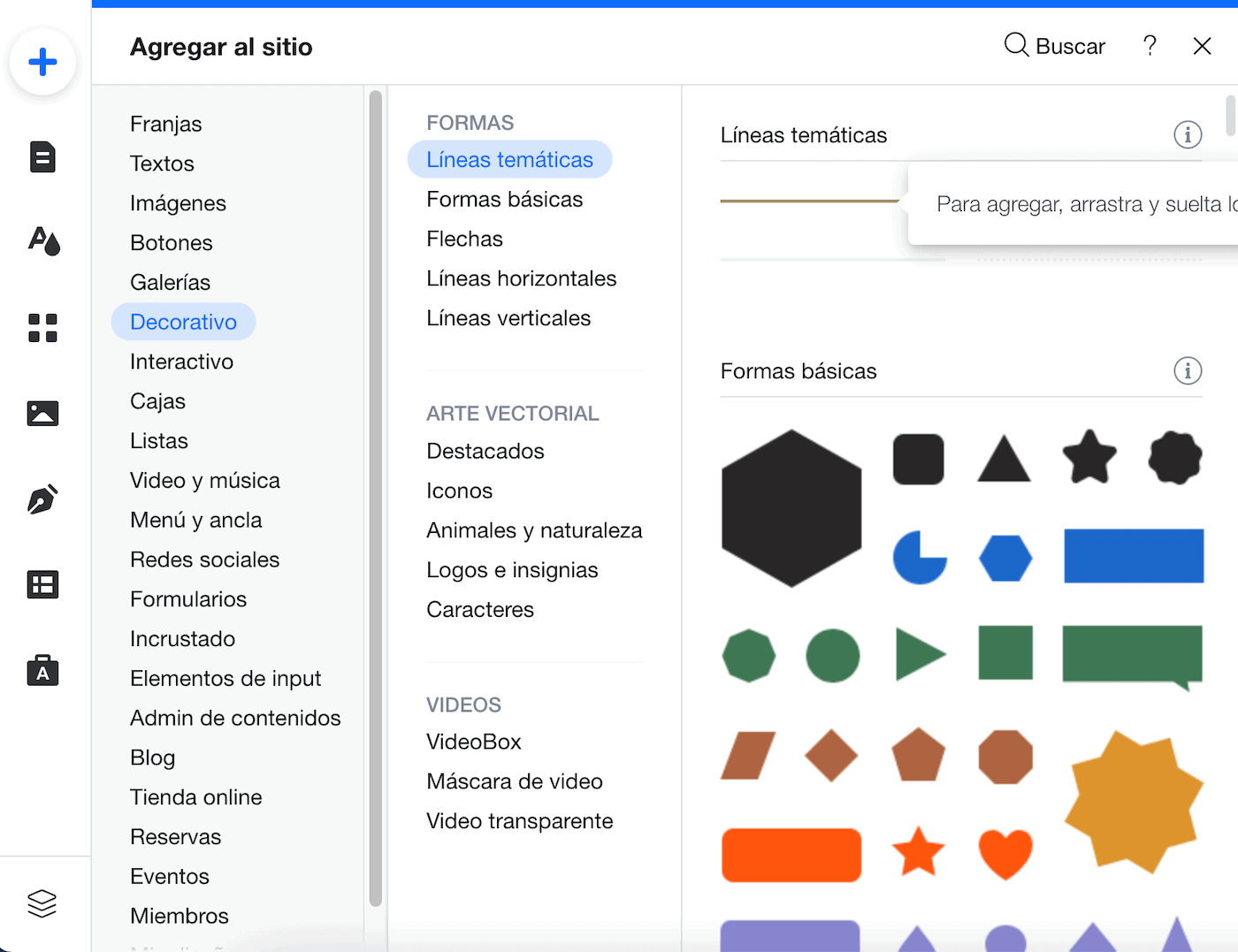Screen dimensions: 1238x952
Task: Go to Iconos vector art
Action: [459, 491]
